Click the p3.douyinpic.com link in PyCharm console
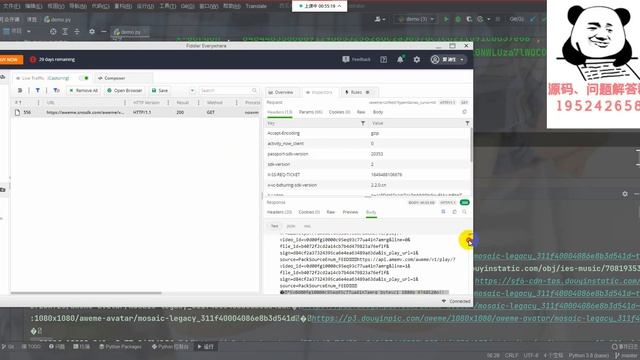Screen dimensions: 640x360 [x=476, y=318]
